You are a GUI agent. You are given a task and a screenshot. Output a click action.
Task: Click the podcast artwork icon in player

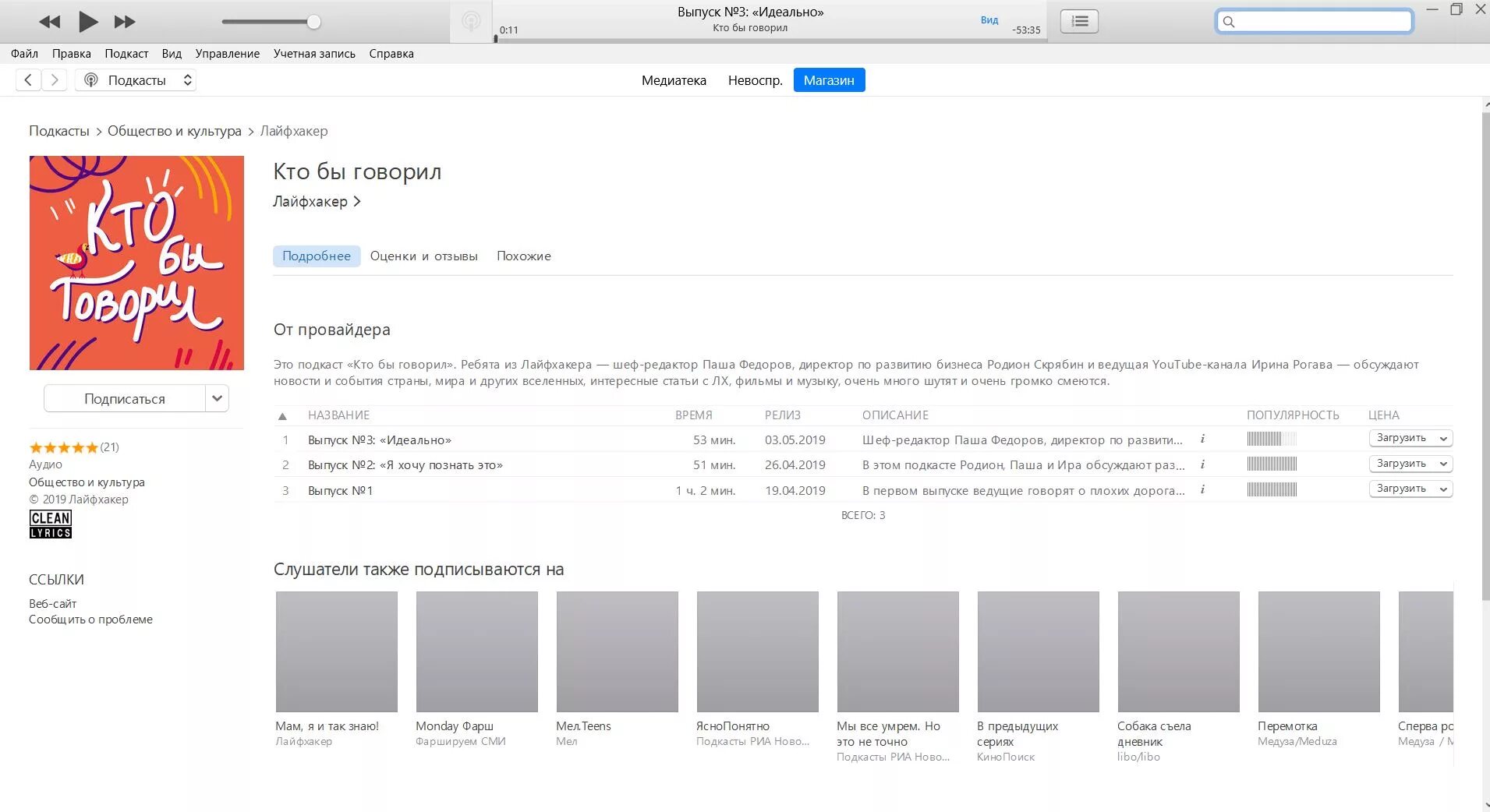[x=471, y=22]
